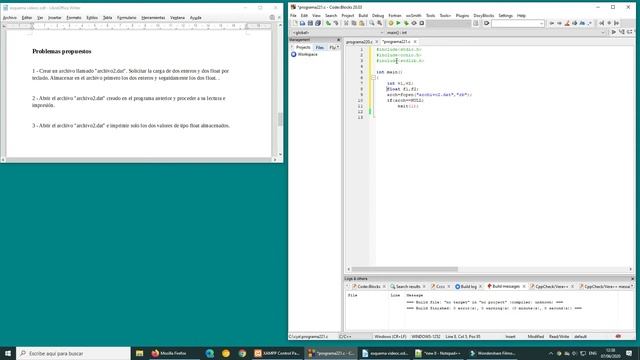This screenshot has width=640, height=360.
Task: Close the Logs & others panel
Action: 632,279
